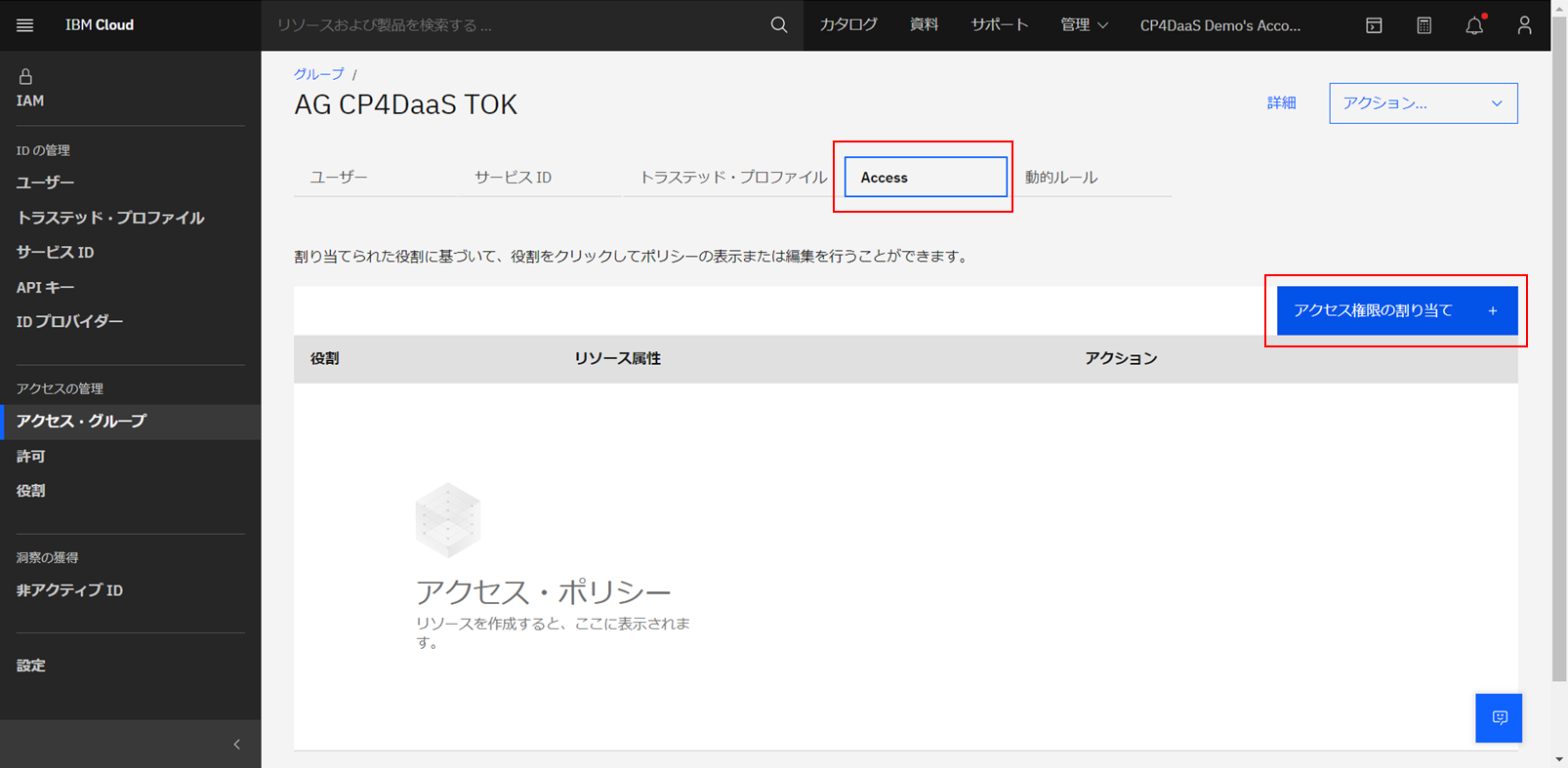
Task: Open サービス ID in the sidebar
Action: [x=55, y=252]
